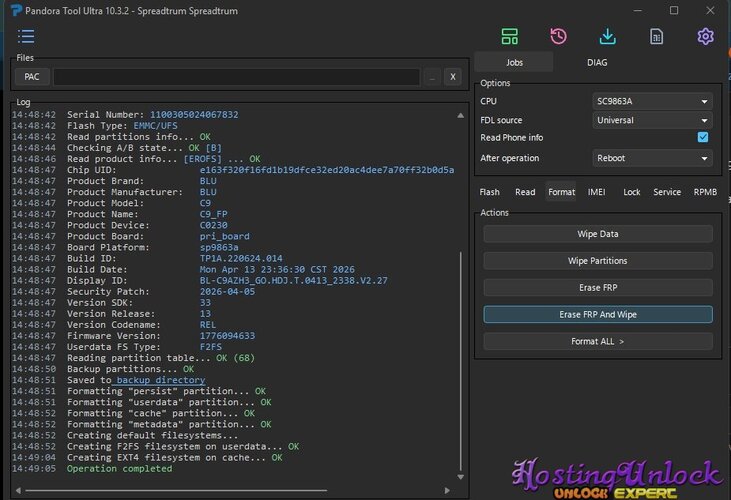Click Build Date value Mon Apr 13
The height and width of the screenshot is (500, 731).
(277, 269)
